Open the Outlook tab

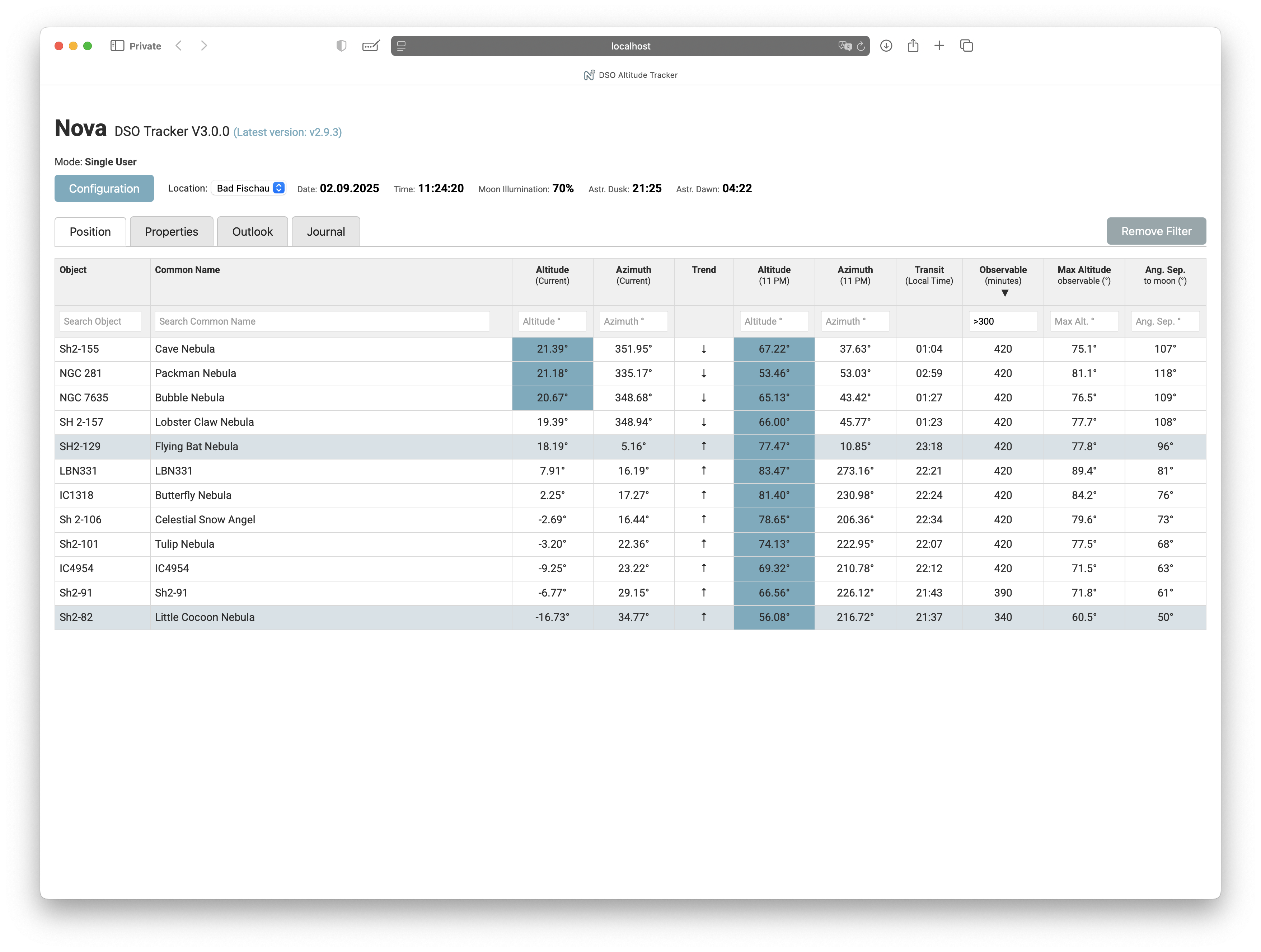point(252,231)
